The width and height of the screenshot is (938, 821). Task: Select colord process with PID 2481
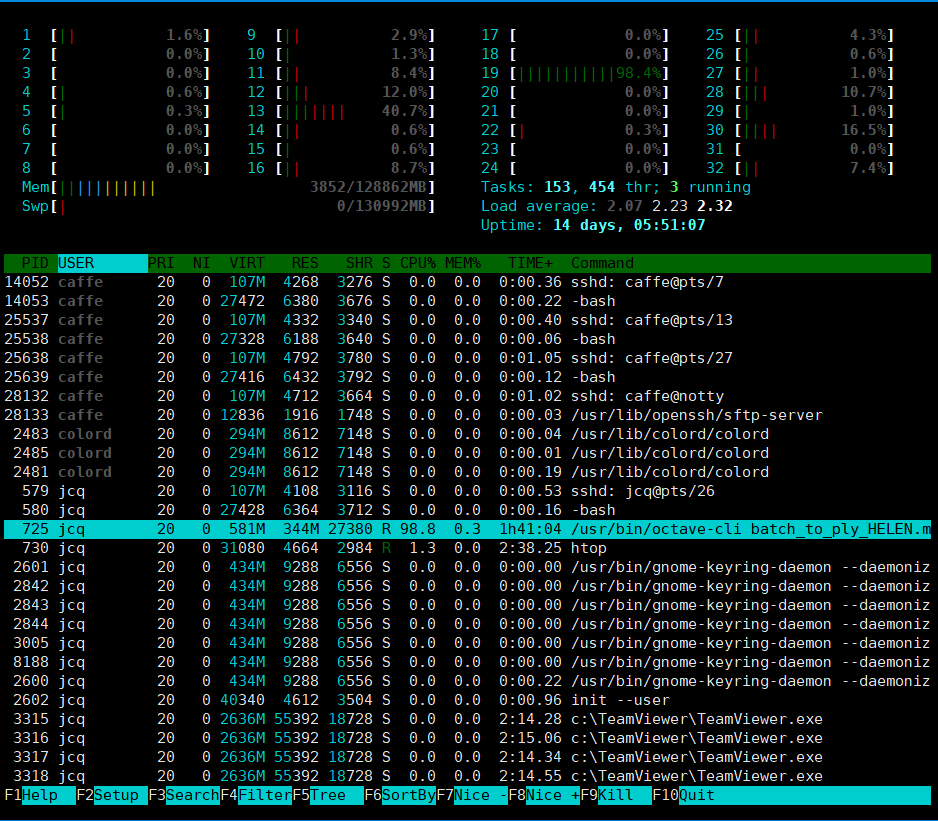pos(467,473)
